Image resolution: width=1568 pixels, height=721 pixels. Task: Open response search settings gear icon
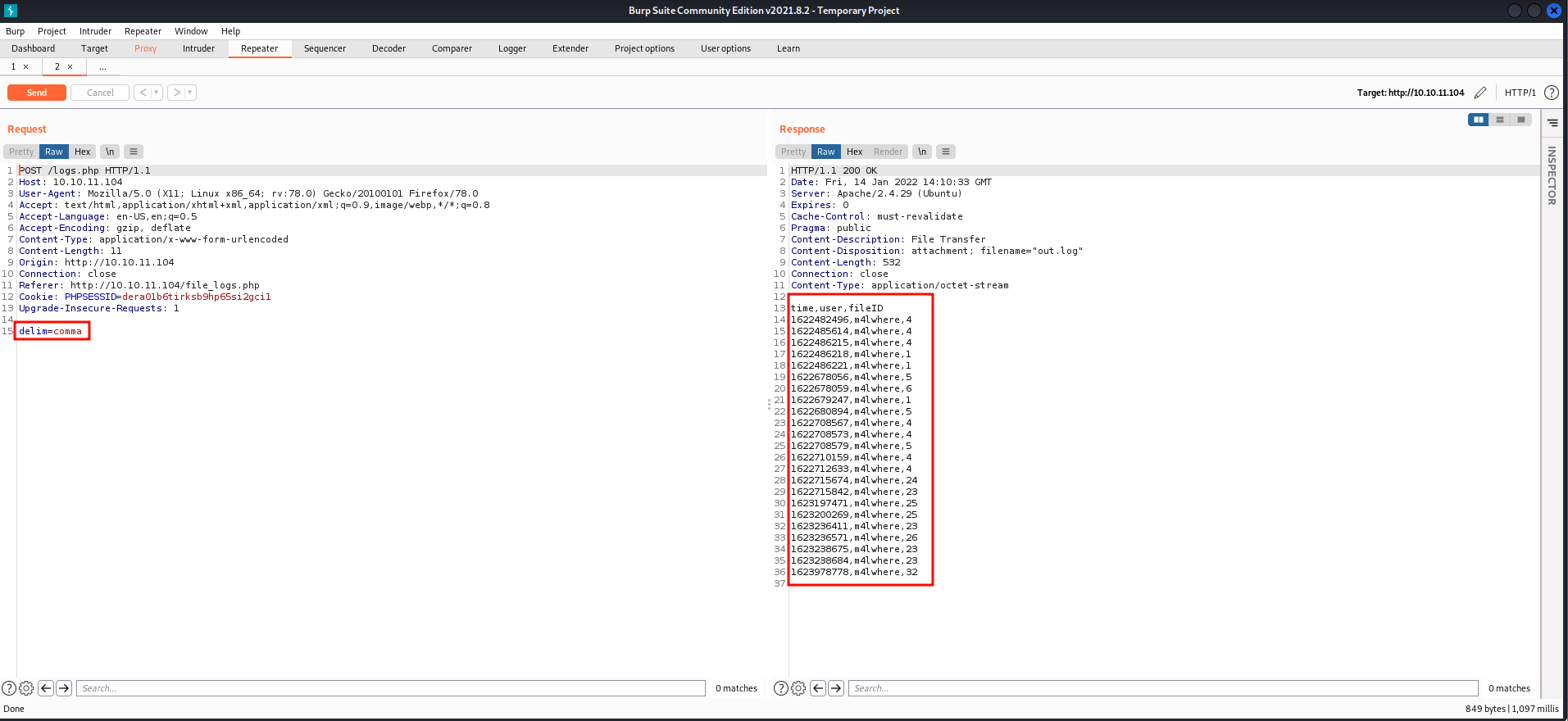point(798,688)
